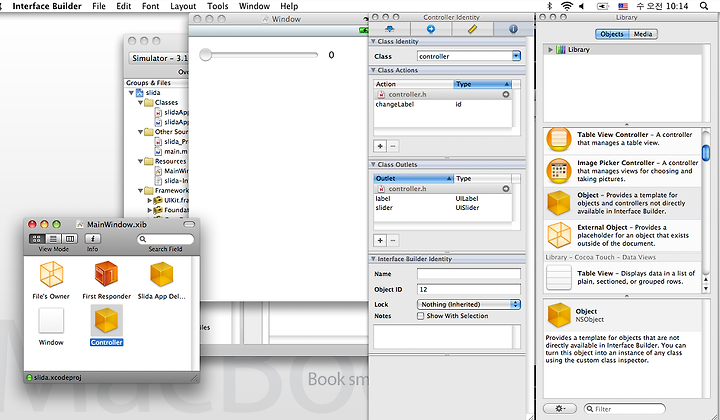The height and width of the screenshot is (420, 720).
Task: Add a new class action
Action: [380, 146]
